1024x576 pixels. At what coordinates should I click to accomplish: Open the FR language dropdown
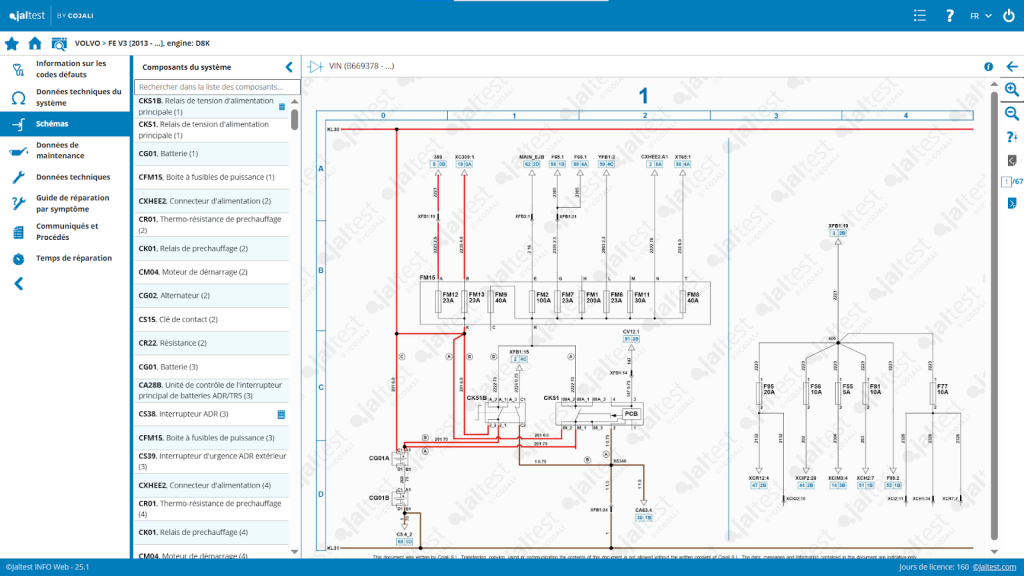coord(980,16)
